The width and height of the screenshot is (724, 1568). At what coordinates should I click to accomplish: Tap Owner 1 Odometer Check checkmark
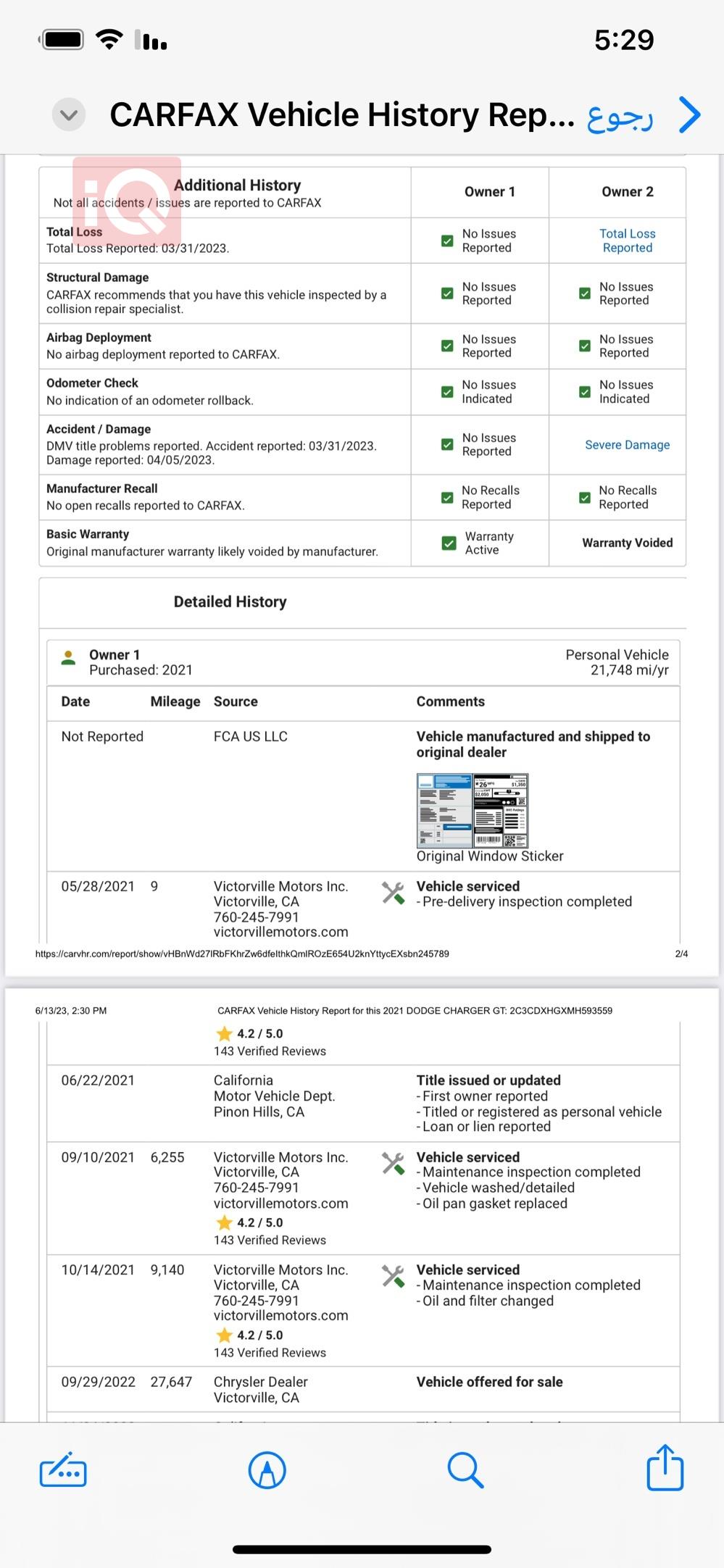coord(447,391)
